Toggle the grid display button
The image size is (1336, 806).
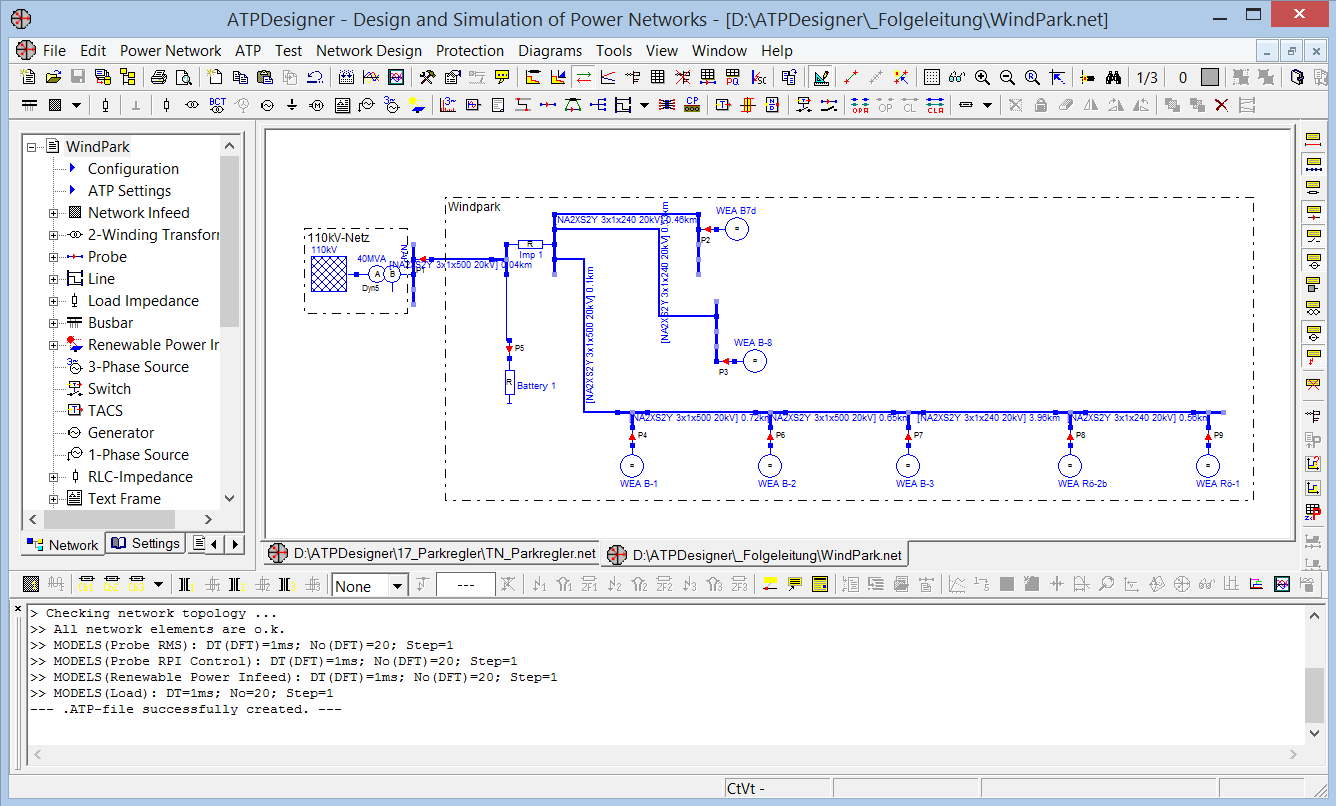[x=932, y=77]
